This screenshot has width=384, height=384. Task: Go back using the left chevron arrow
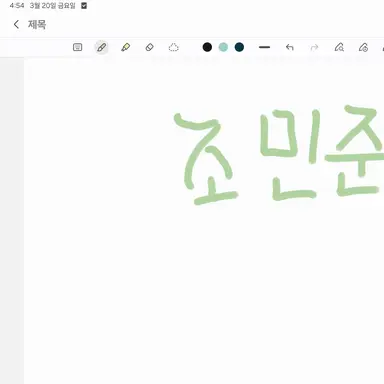[16, 24]
